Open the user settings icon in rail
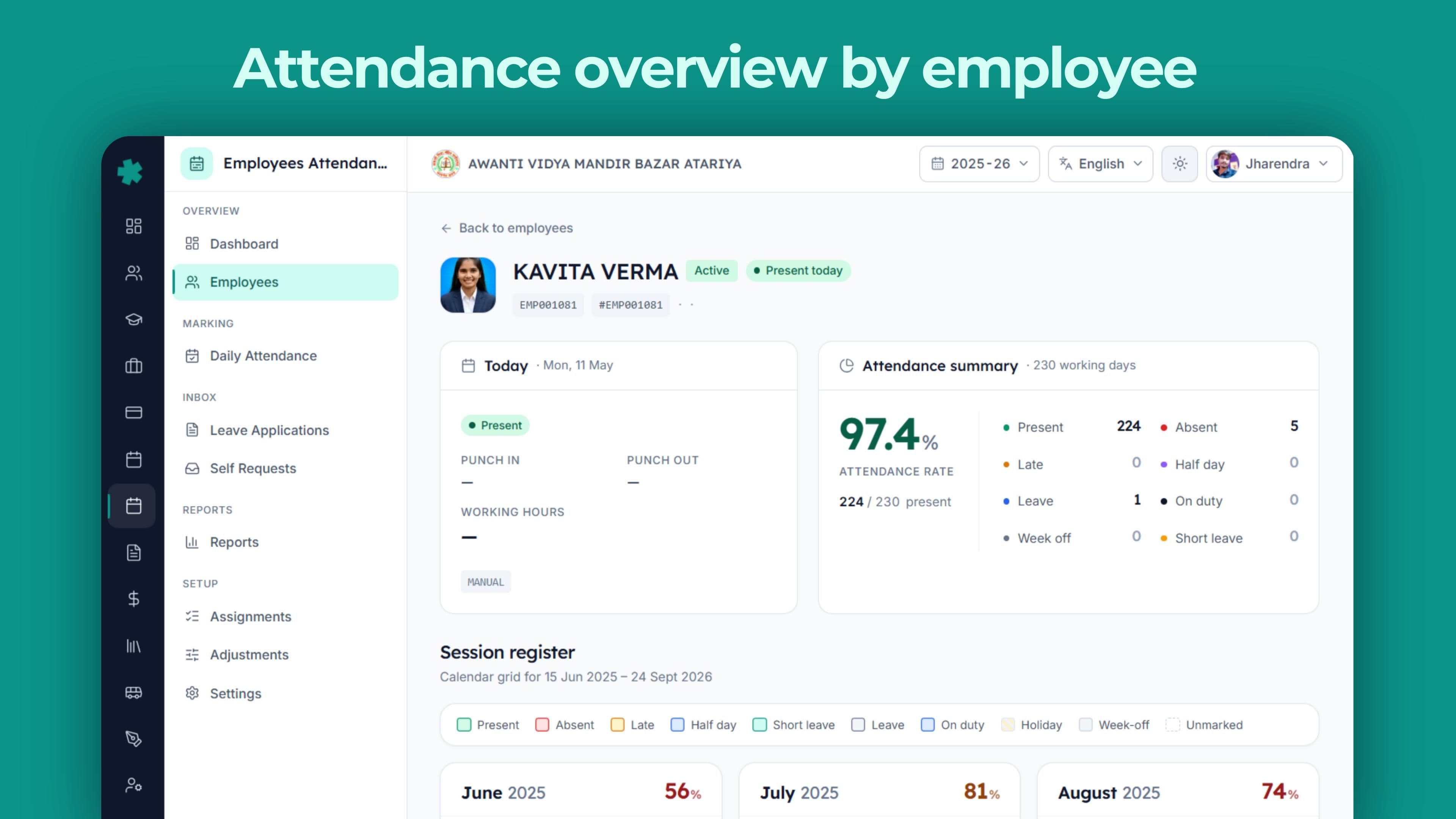1456x819 pixels. [x=133, y=785]
